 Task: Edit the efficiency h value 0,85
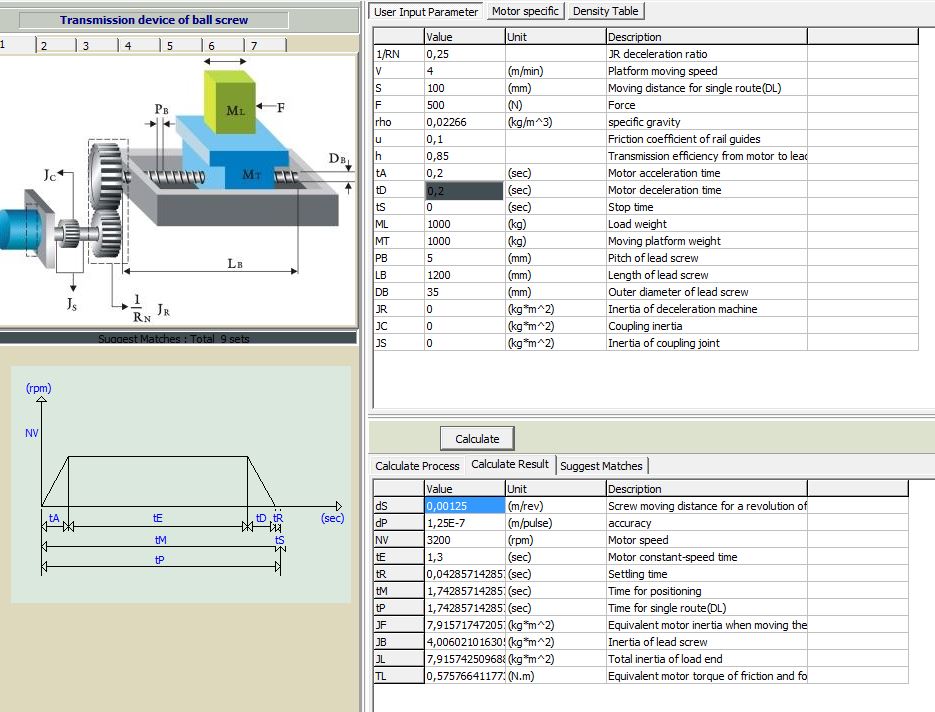(x=465, y=156)
